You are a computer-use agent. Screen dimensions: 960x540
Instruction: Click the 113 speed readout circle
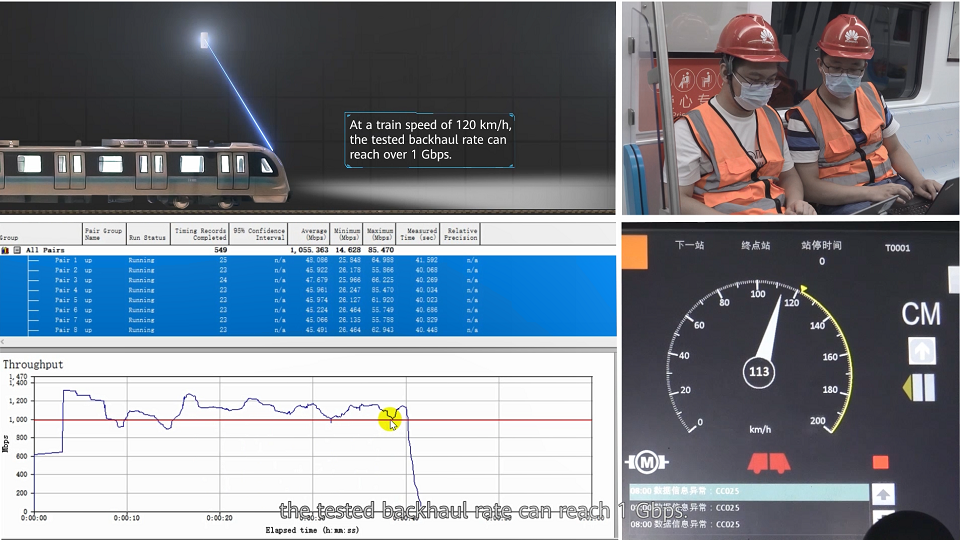(x=759, y=374)
